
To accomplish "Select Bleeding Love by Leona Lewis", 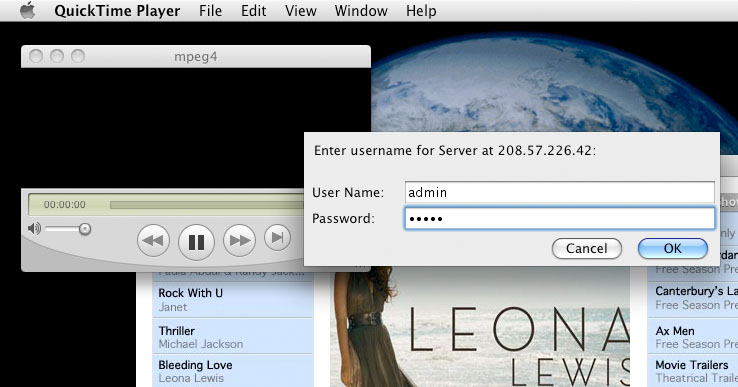I will [x=233, y=371].
